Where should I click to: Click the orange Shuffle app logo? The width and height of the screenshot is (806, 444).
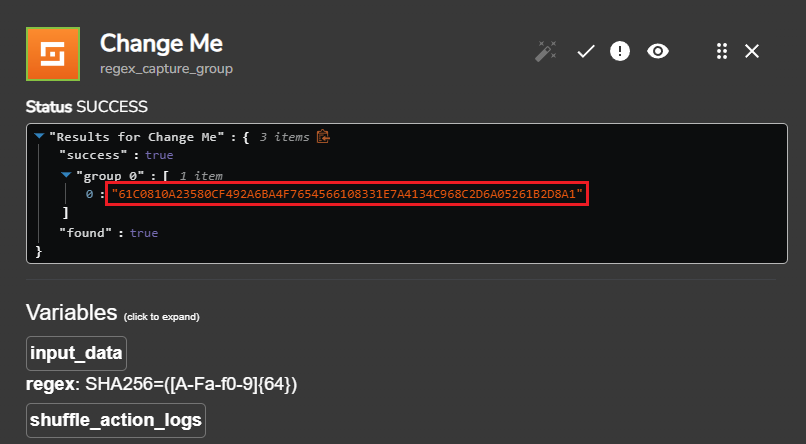[53, 54]
